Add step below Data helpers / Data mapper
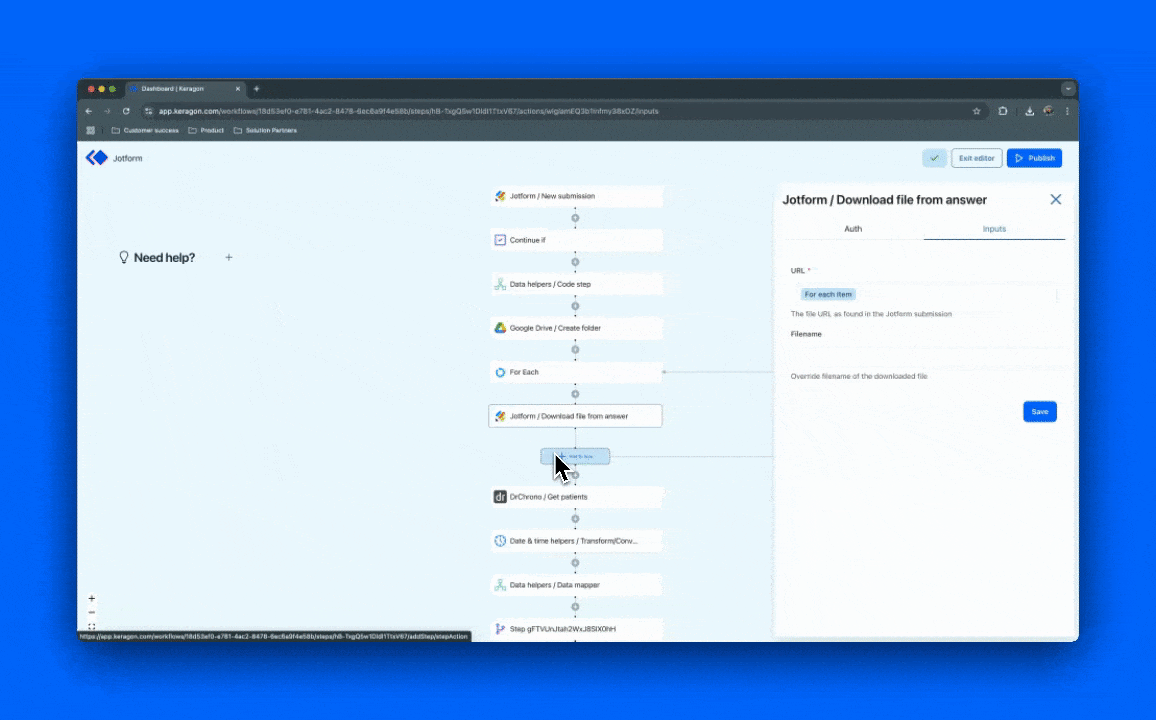 tap(575, 607)
